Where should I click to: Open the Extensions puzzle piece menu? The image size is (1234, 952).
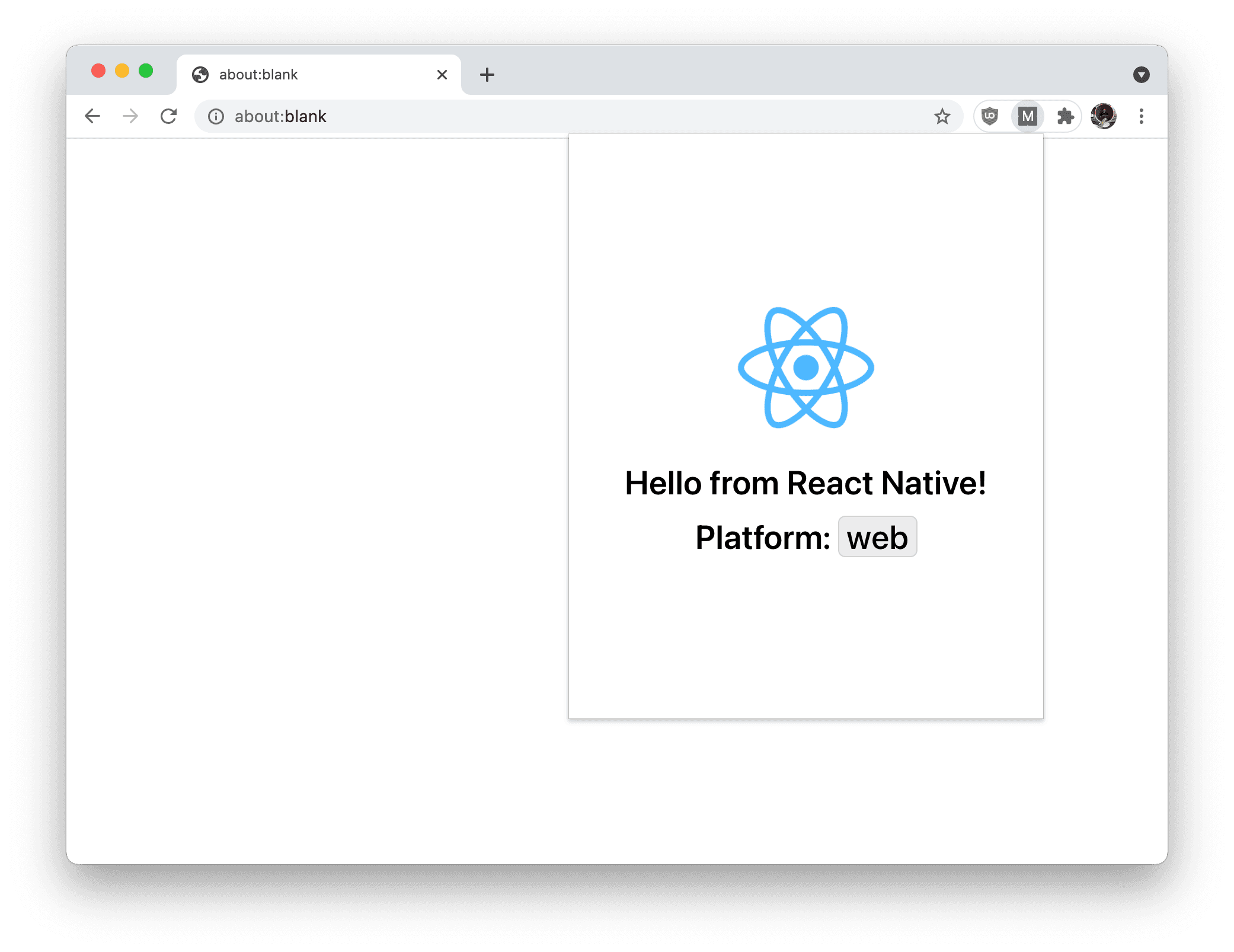click(x=1065, y=116)
